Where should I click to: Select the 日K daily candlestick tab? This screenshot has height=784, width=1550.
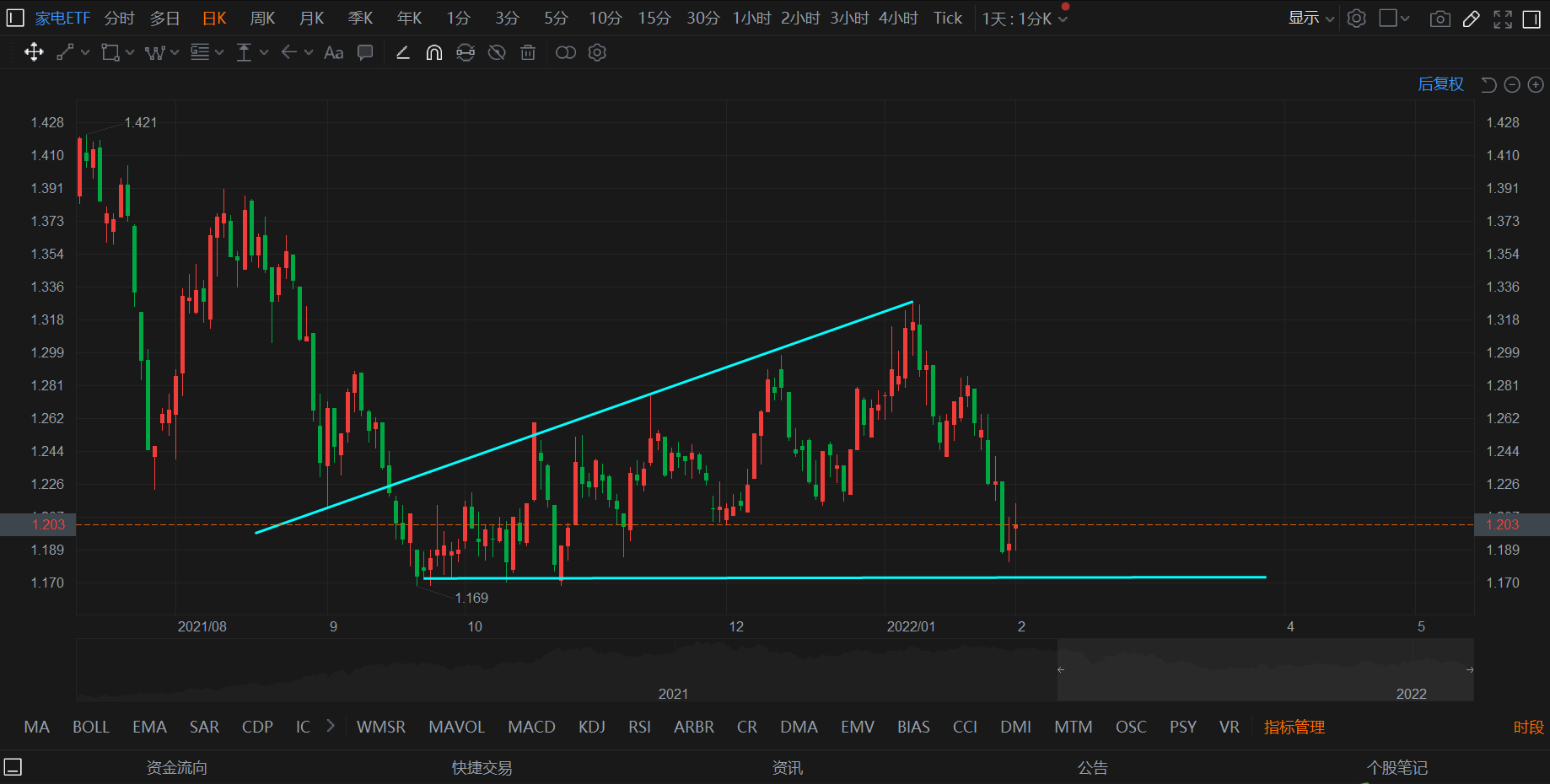click(214, 19)
